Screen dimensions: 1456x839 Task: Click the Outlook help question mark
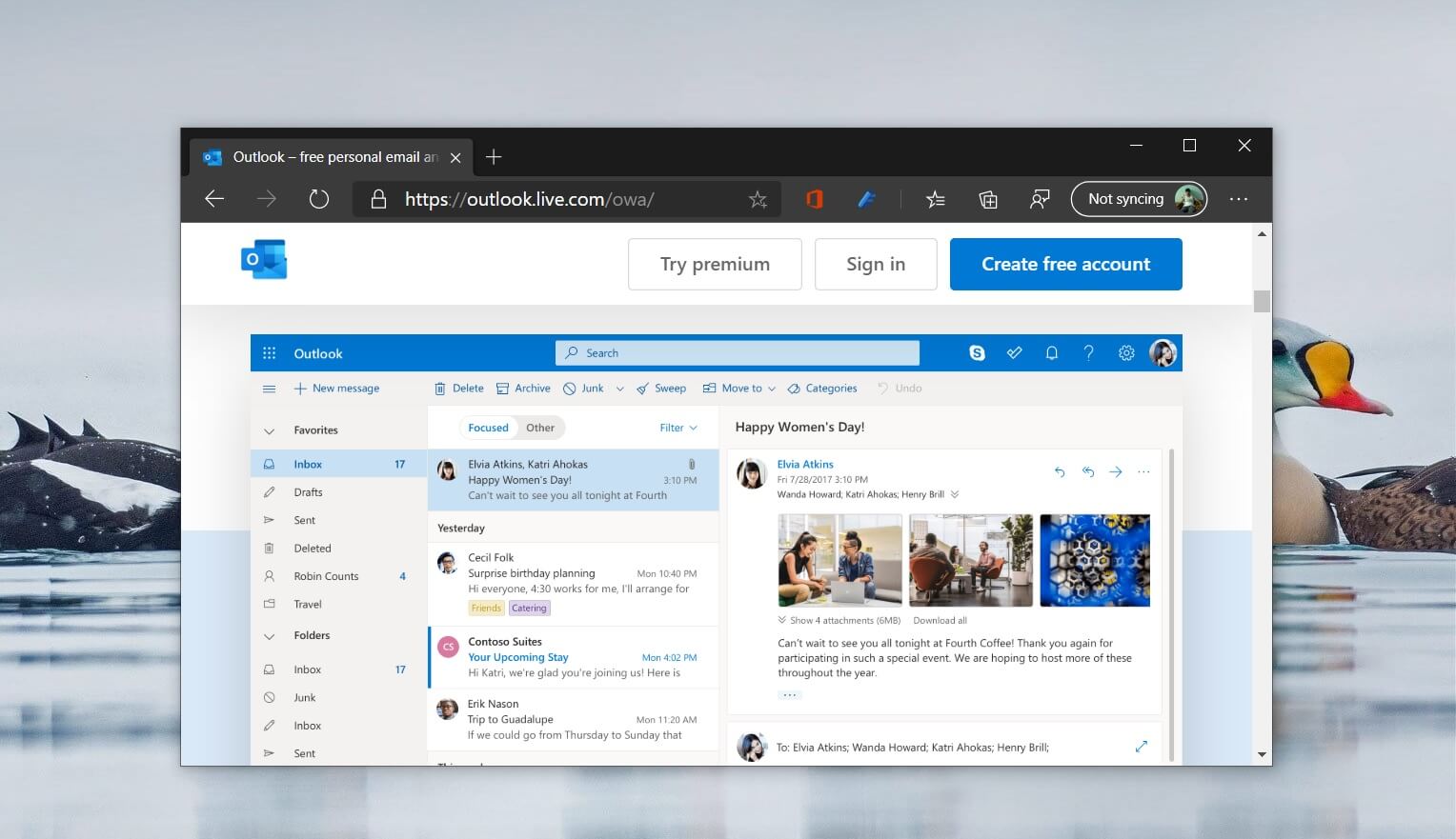1088,352
